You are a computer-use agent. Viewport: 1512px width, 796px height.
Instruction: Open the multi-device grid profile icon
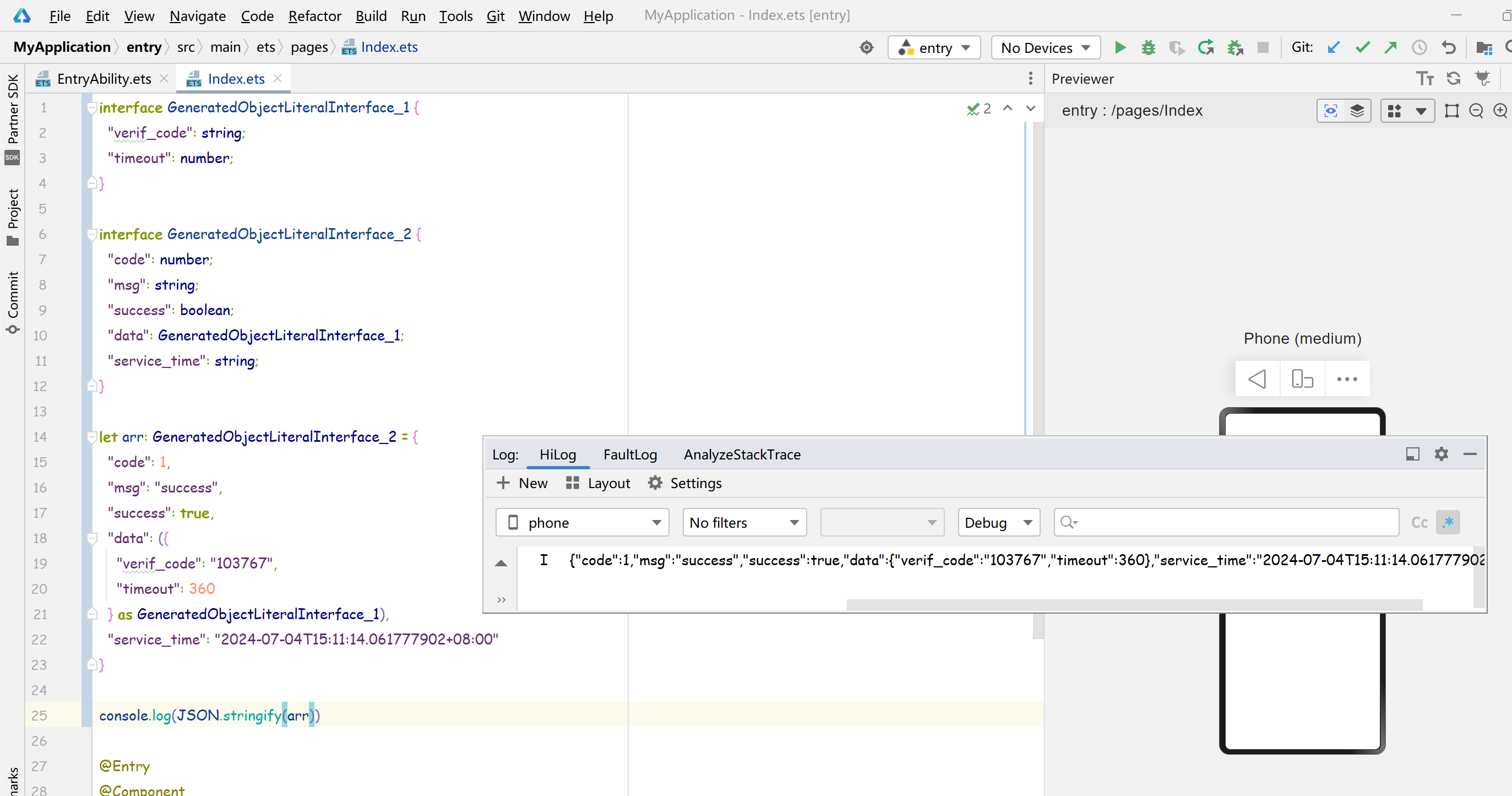pyautogui.click(x=1395, y=111)
